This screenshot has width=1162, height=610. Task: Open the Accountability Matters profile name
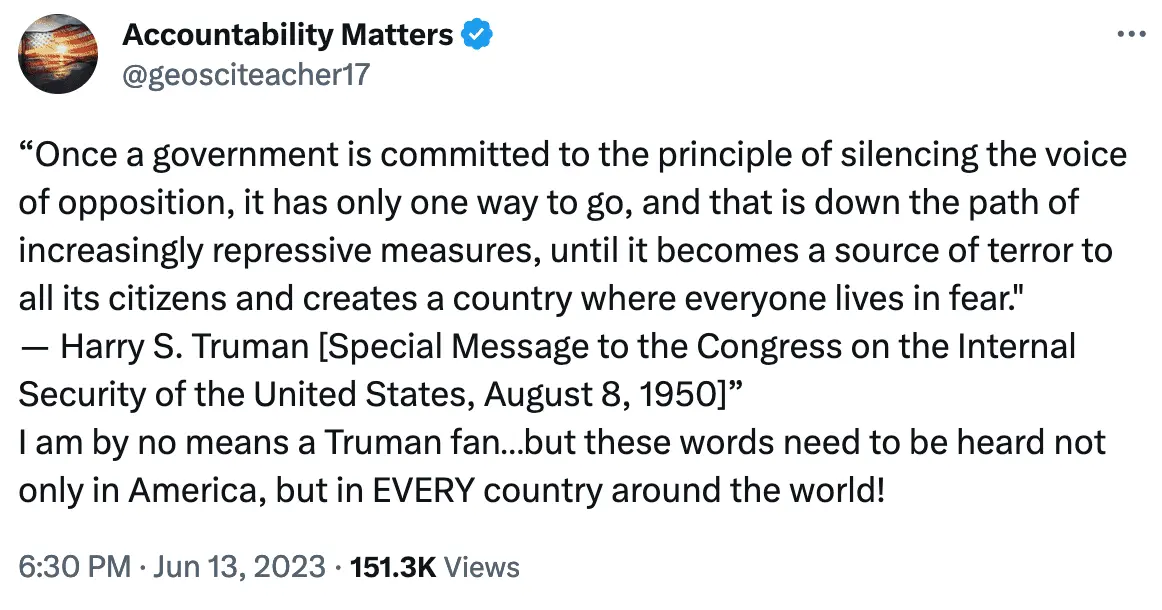(x=287, y=36)
